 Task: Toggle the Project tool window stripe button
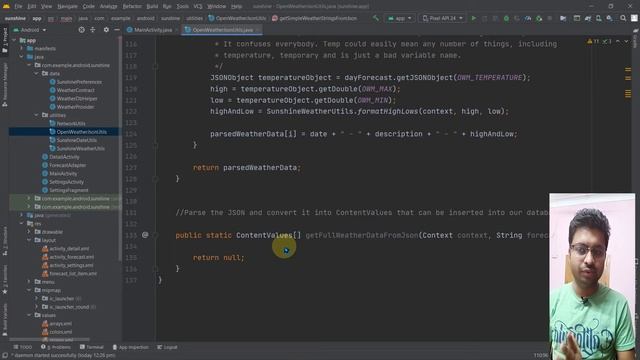(x=5, y=41)
